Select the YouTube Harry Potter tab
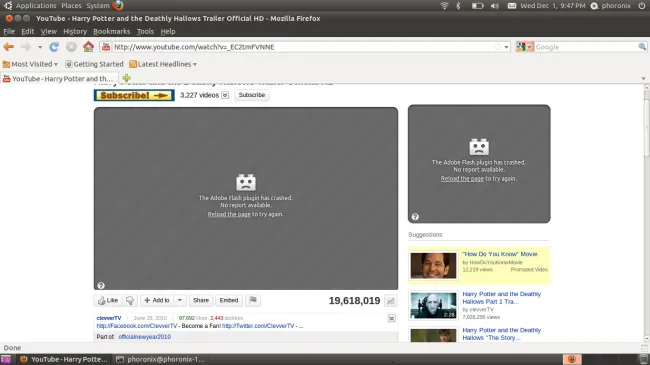650x365 pixels. 60,78
